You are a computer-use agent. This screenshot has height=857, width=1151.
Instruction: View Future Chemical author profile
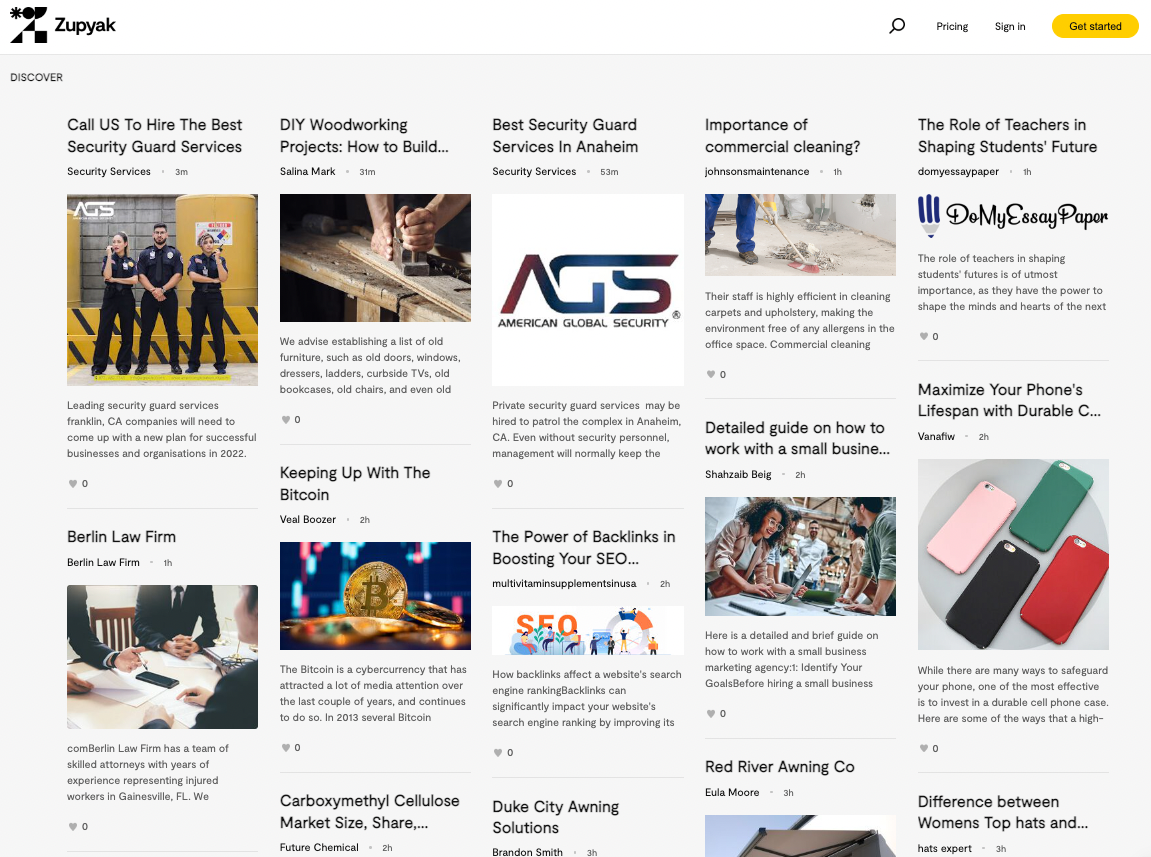tap(319, 847)
